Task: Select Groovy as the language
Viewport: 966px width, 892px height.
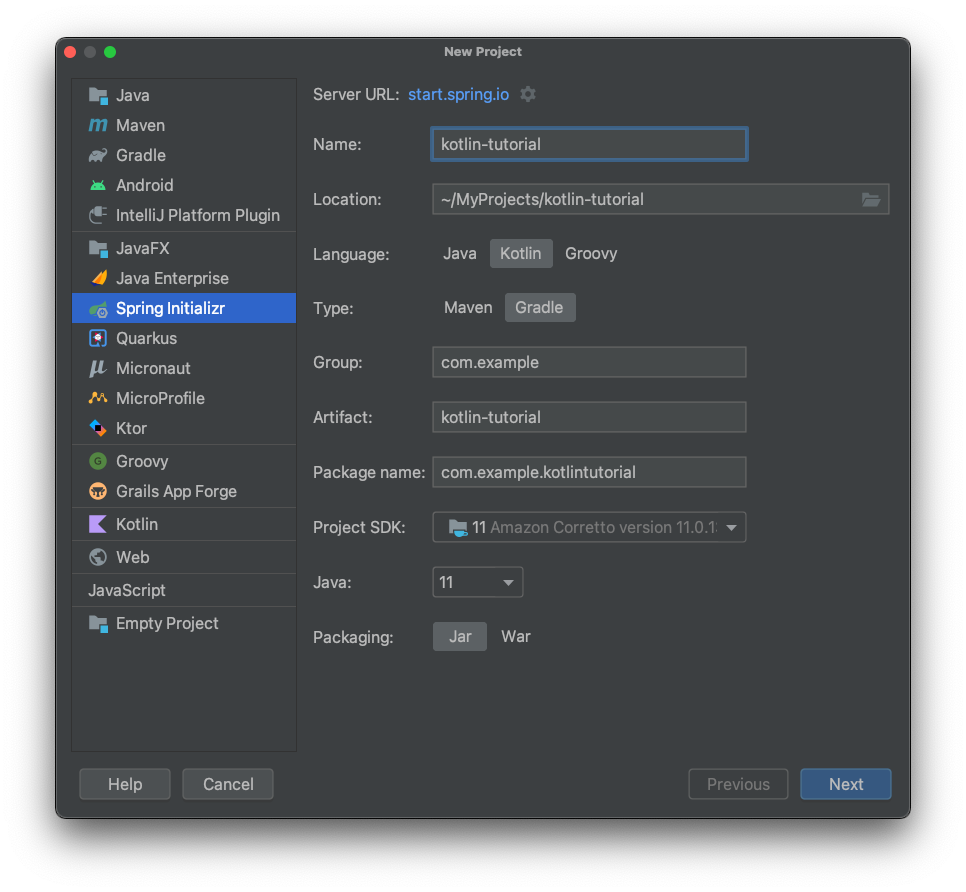Action: click(591, 253)
